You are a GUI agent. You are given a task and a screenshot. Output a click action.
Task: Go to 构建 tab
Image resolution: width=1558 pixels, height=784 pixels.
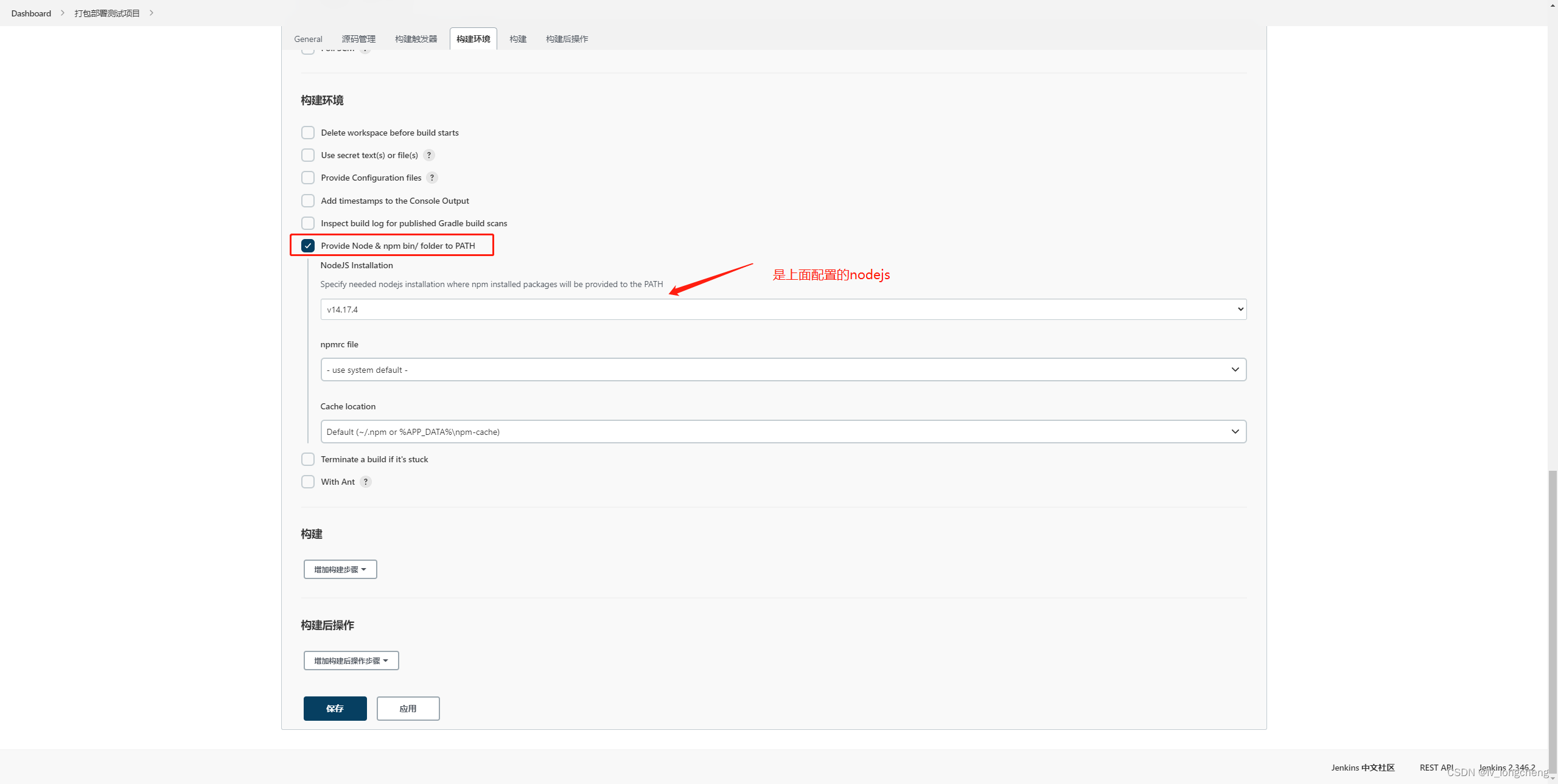point(518,39)
